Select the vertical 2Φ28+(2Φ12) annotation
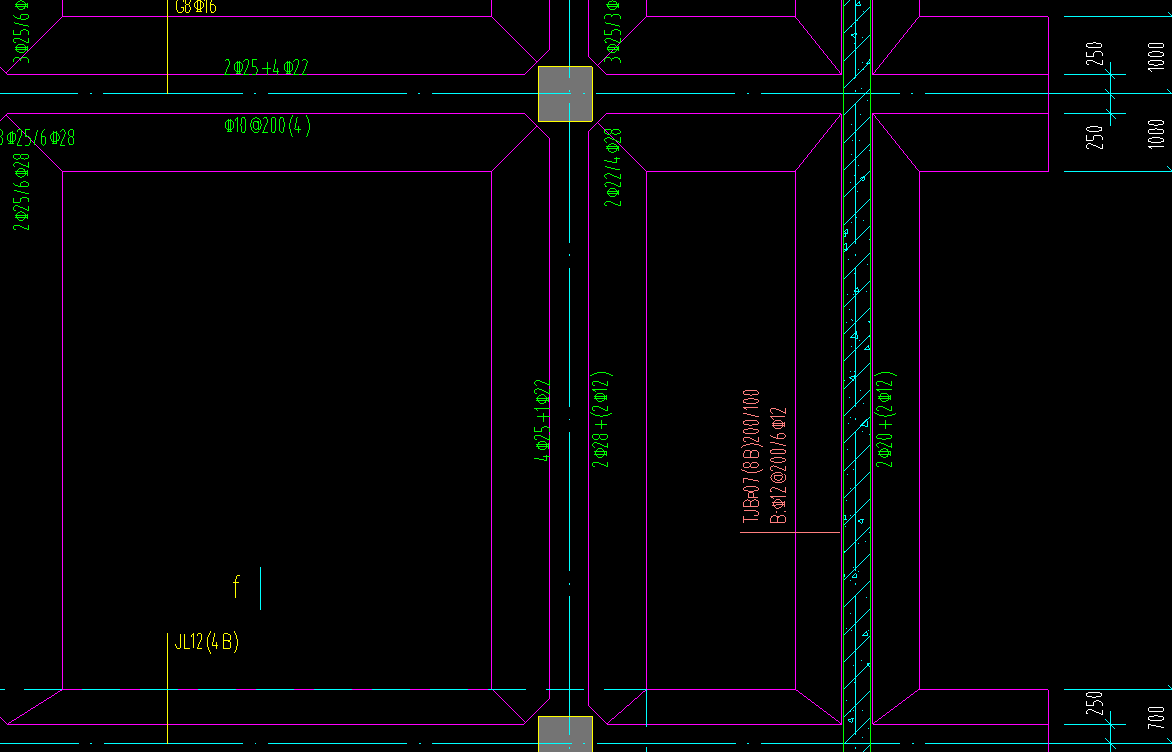1172x752 pixels. click(602, 419)
